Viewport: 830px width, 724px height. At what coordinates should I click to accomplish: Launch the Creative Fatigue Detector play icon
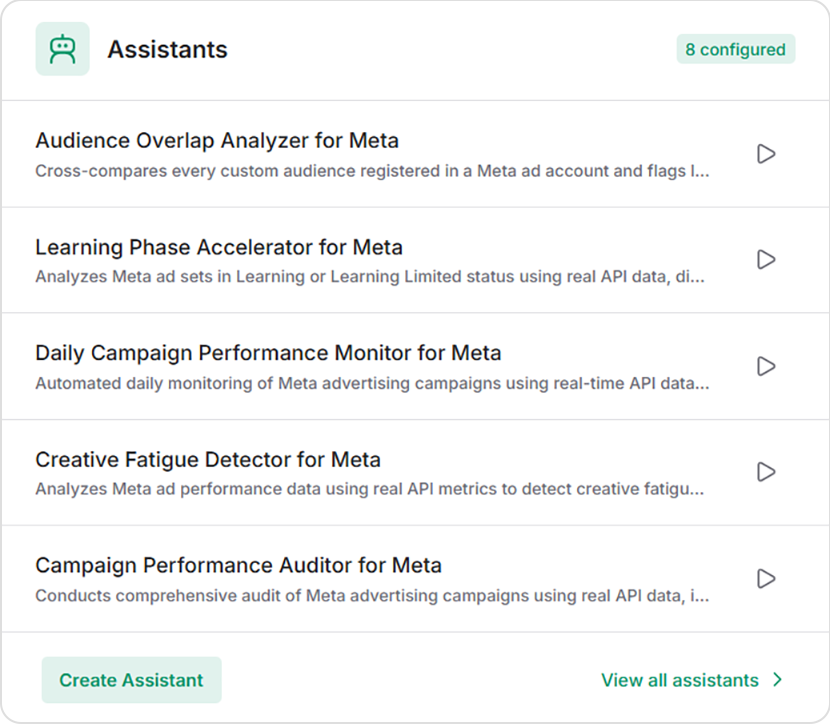(x=766, y=472)
